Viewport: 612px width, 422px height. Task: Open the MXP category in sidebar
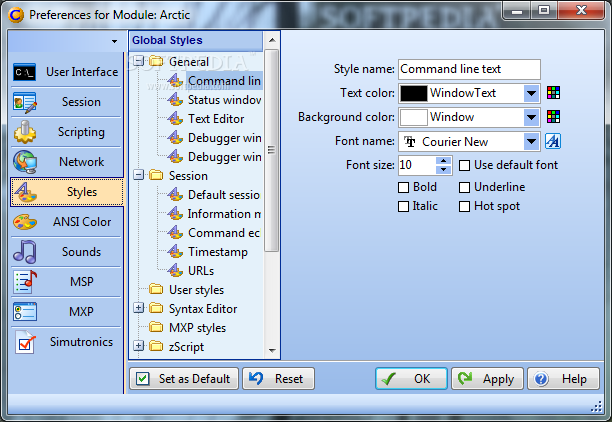pos(67,312)
